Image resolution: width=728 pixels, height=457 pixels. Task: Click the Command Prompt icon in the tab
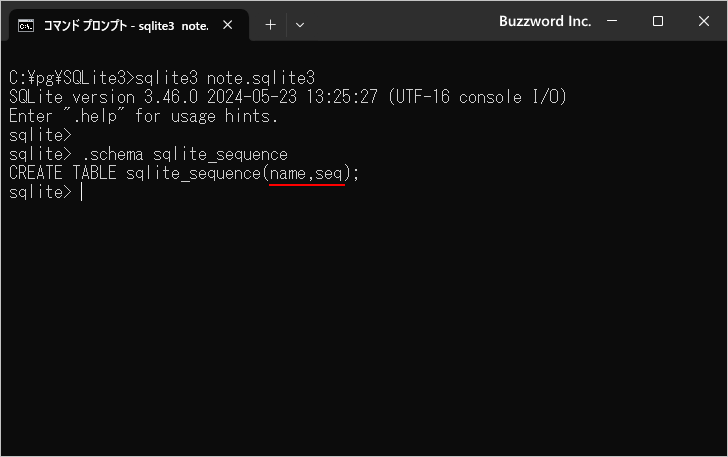tap(27, 25)
